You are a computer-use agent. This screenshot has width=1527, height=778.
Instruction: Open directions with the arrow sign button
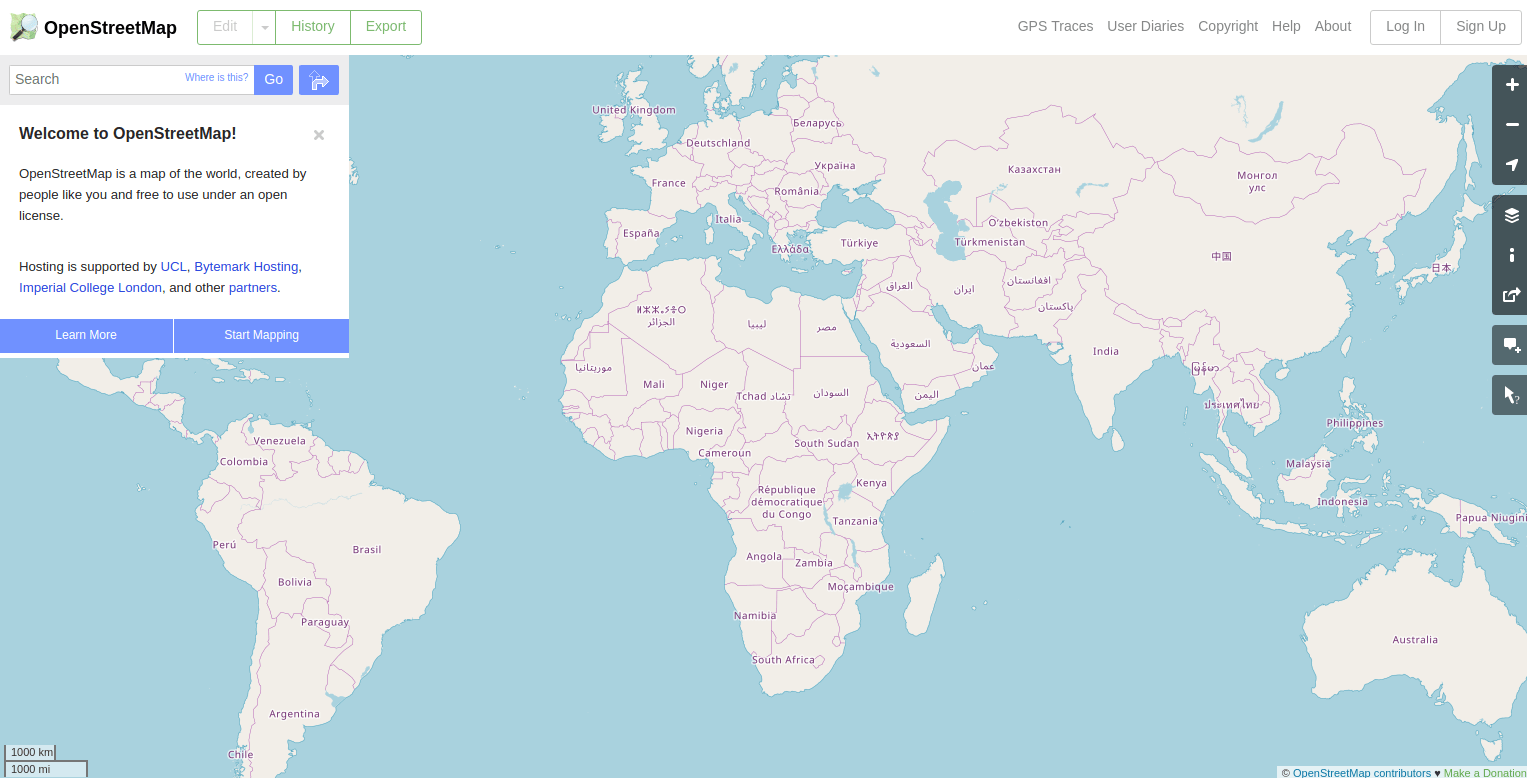coord(319,80)
